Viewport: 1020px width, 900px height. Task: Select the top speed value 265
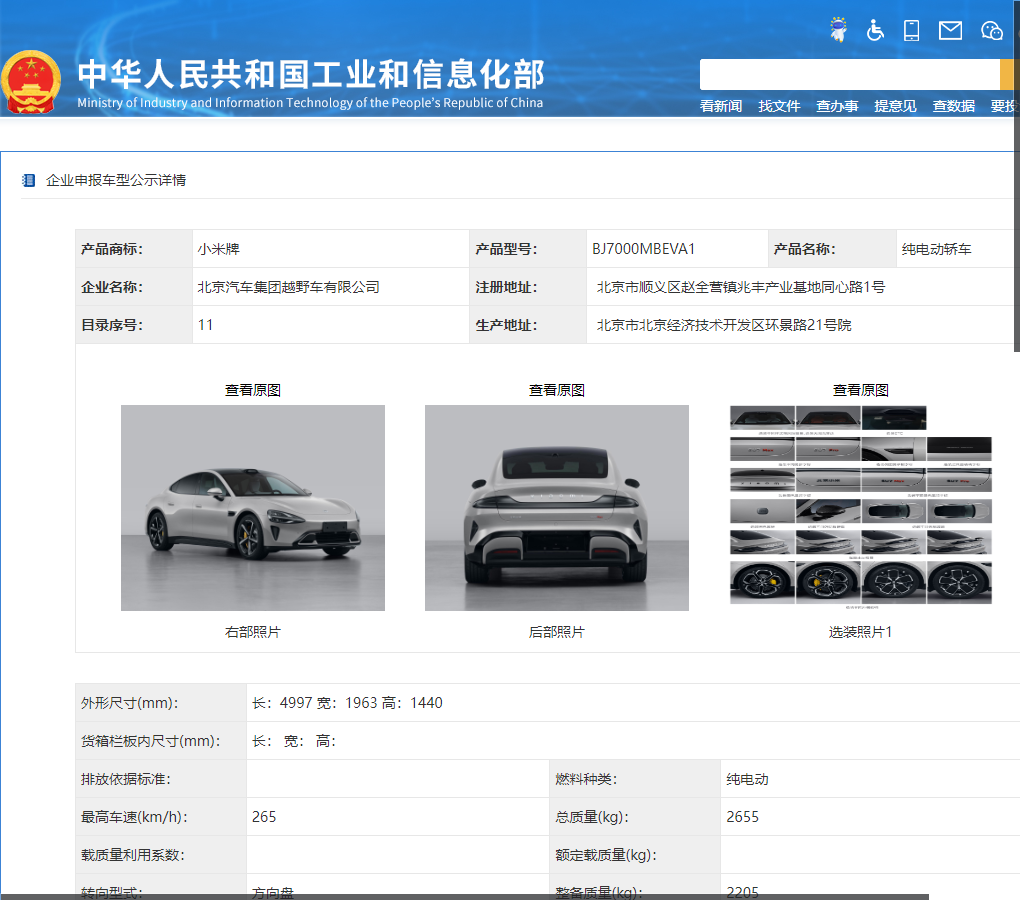pos(264,817)
